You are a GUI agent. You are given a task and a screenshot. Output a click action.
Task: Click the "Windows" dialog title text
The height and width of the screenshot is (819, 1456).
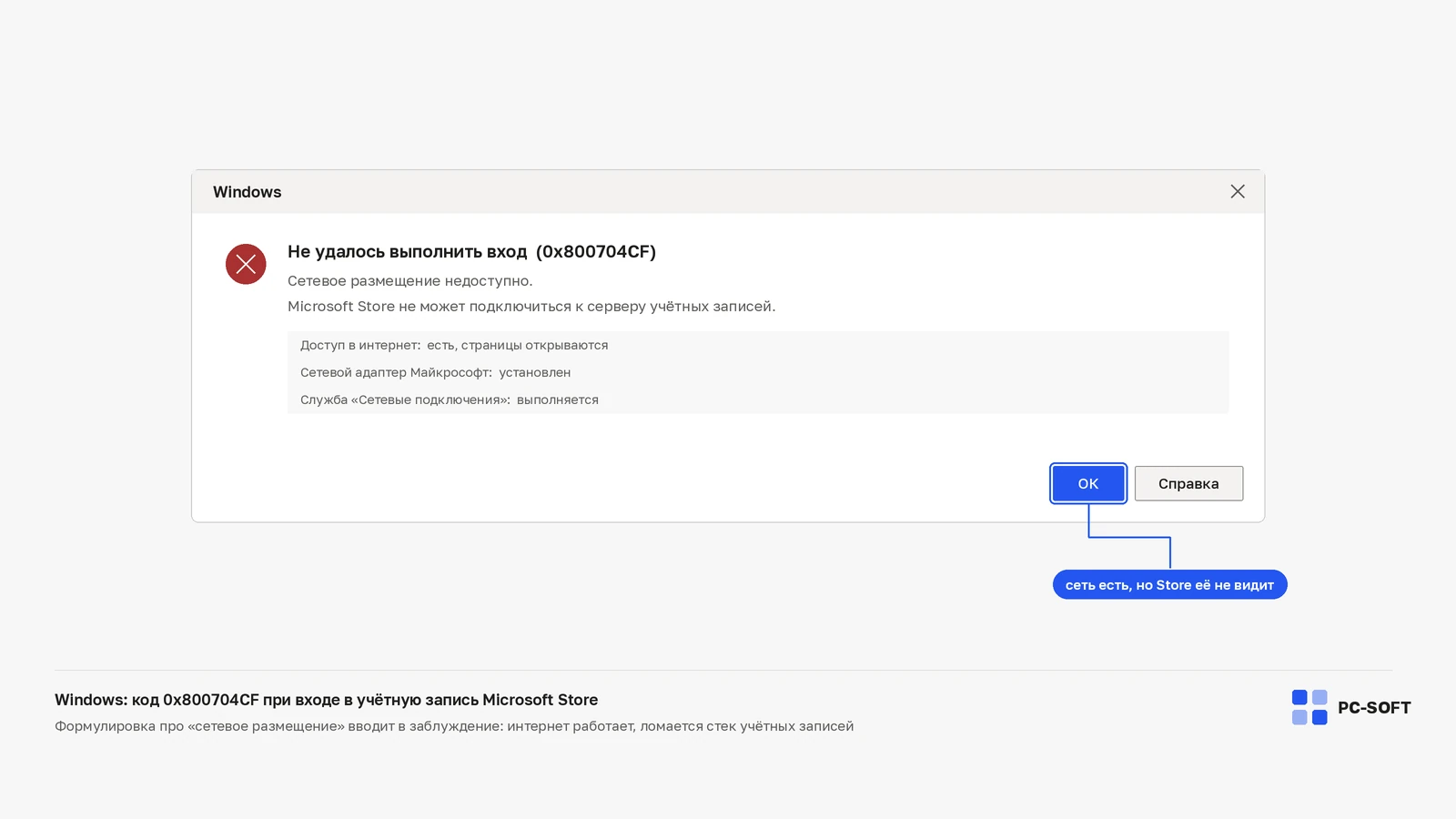point(248,192)
